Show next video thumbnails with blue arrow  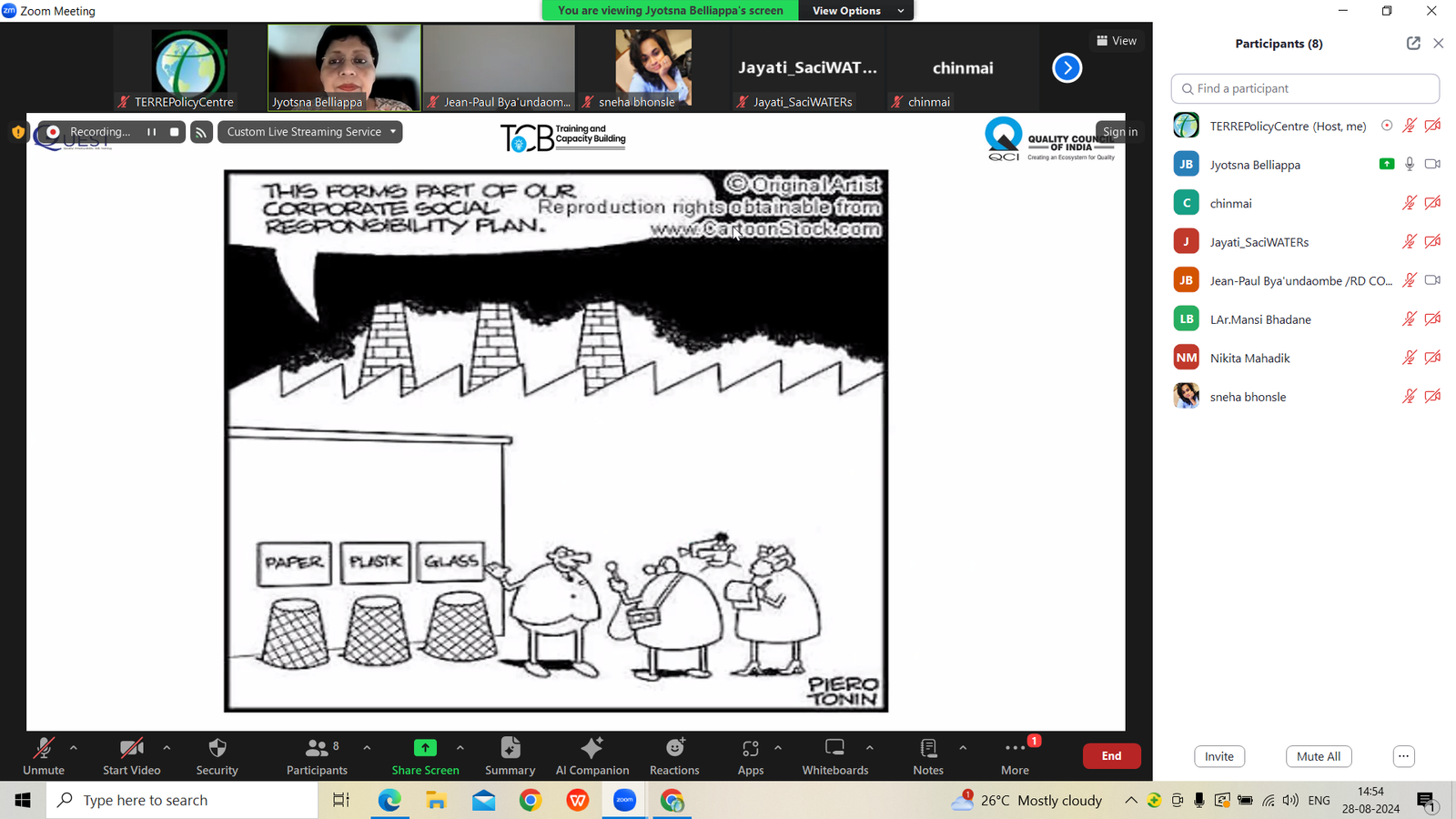tap(1067, 67)
